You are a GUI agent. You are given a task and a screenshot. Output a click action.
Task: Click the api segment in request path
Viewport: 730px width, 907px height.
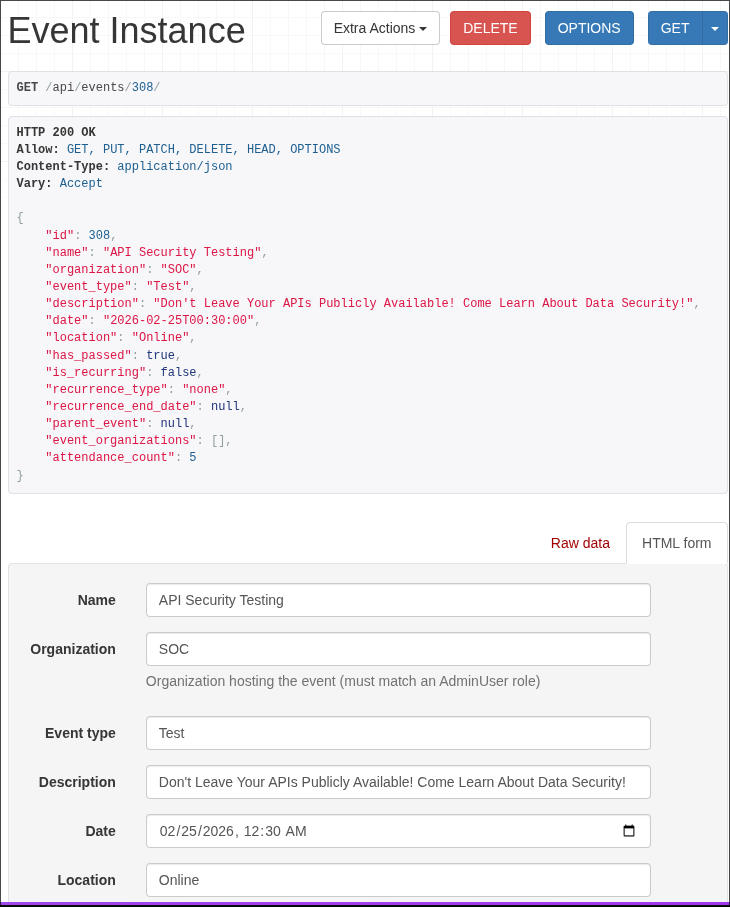pyautogui.click(x=63, y=87)
